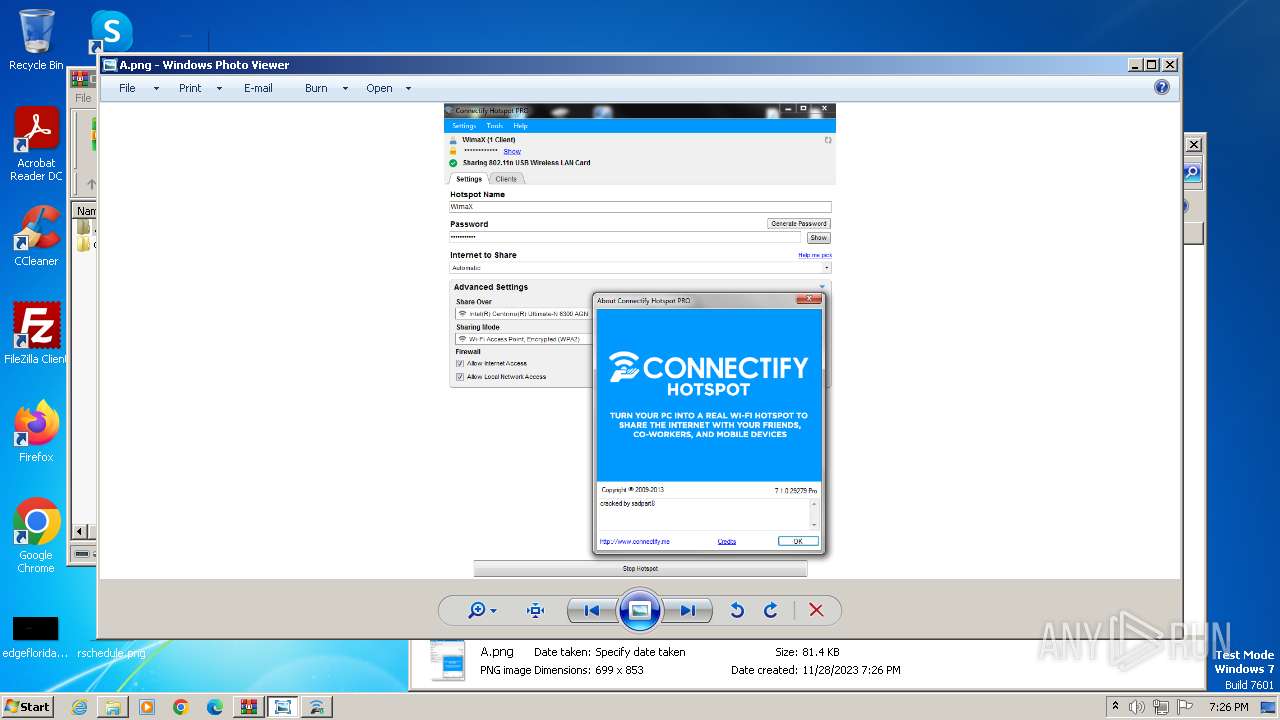
Task: Start the slide show with the center button
Action: click(640, 610)
